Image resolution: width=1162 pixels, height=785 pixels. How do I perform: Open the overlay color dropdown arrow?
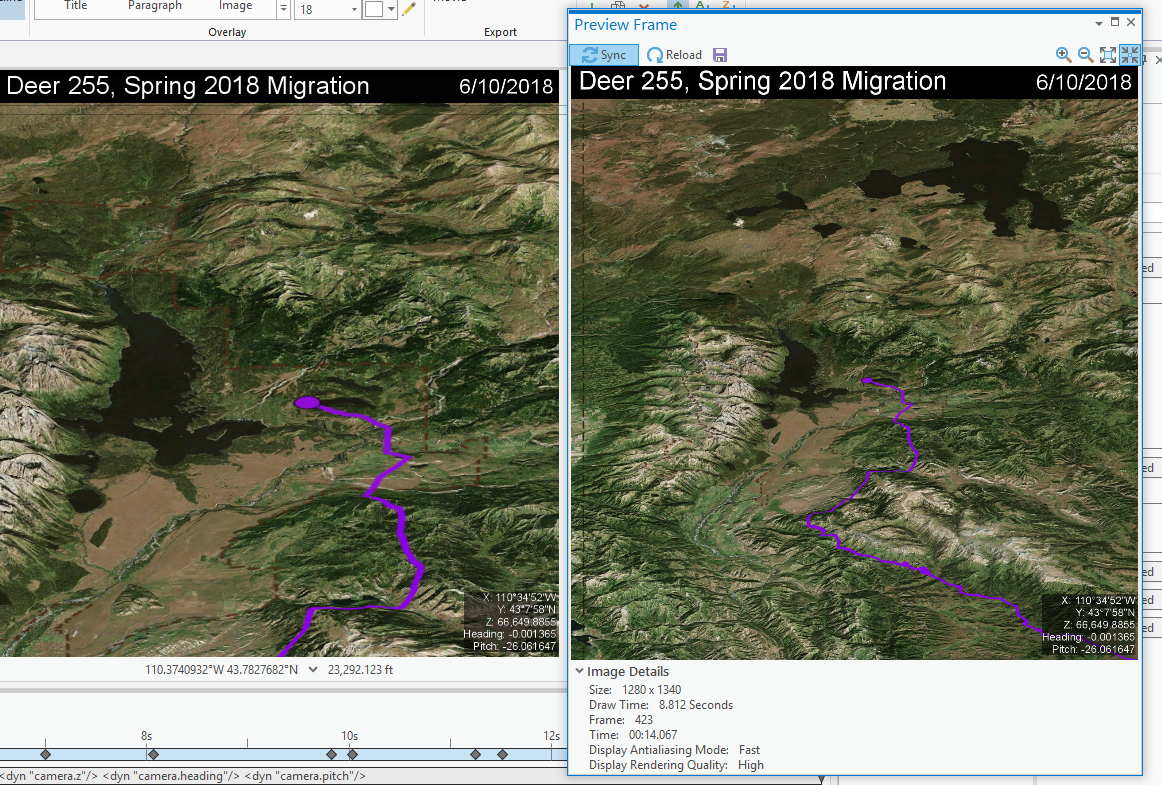pyautogui.click(x=391, y=9)
